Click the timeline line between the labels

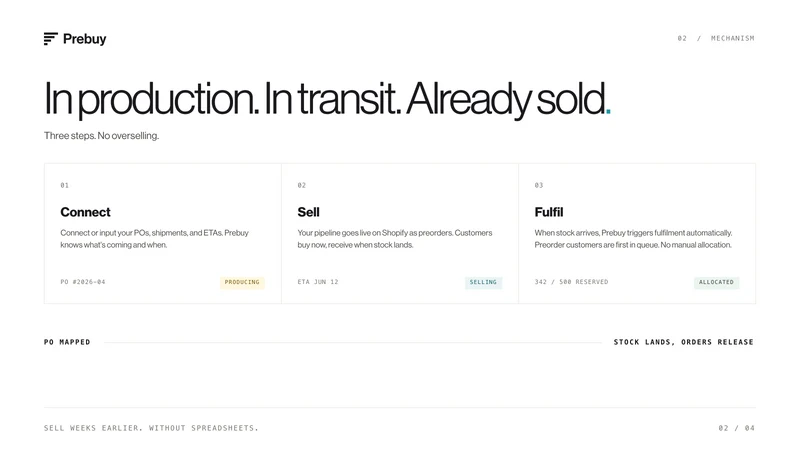pyautogui.click(x=353, y=342)
